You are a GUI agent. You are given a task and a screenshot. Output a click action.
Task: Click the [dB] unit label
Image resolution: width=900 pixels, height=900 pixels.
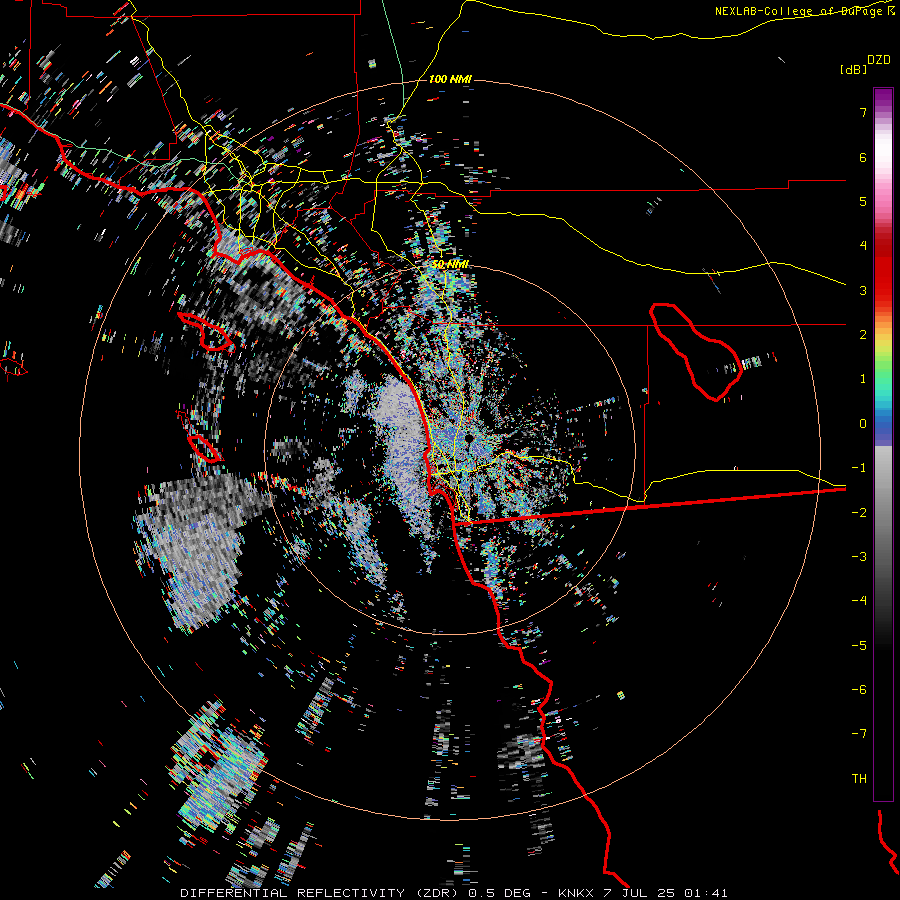tap(853, 69)
